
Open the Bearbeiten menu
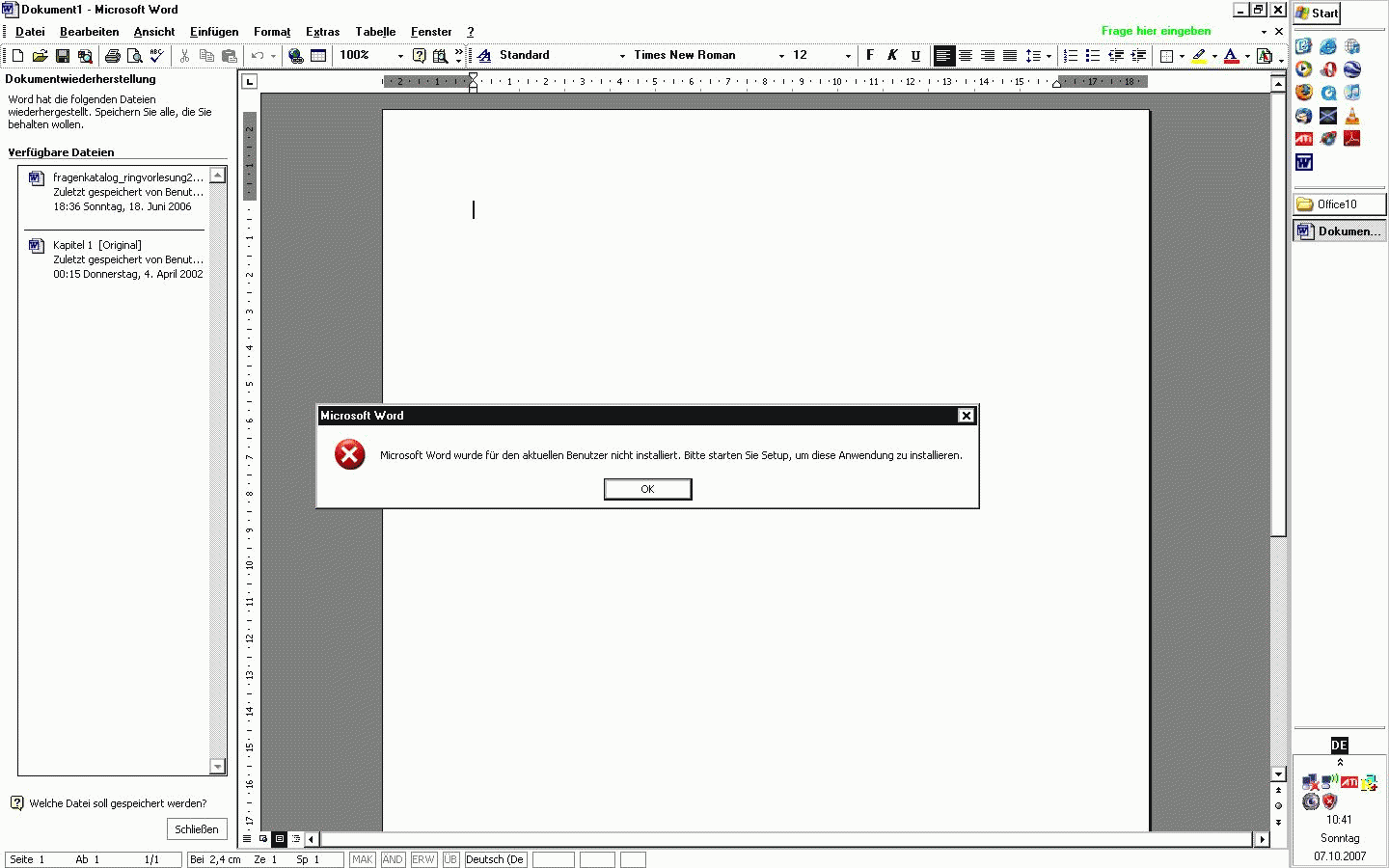pos(90,32)
